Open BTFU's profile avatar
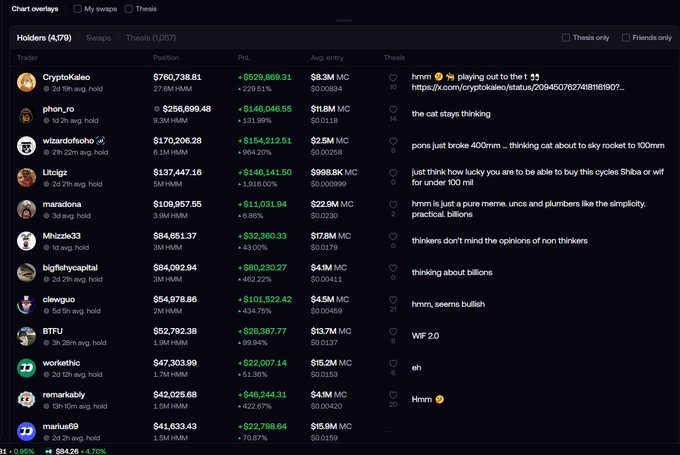Viewport: 680px width, 455px height. click(x=26, y=337)
